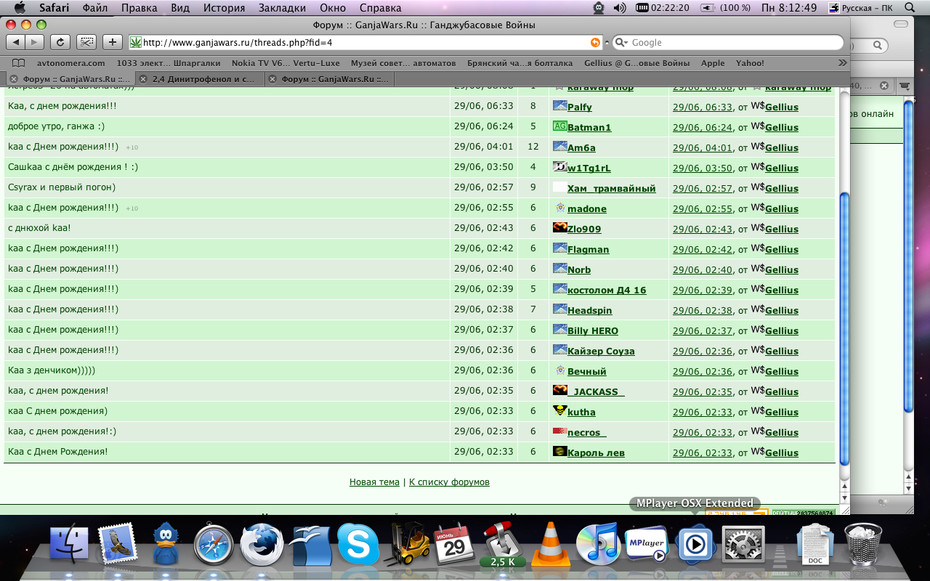The height and width of the screenshot is (581, 930).
Task: Reload the page with refresh button
Action: pos(60,42)
